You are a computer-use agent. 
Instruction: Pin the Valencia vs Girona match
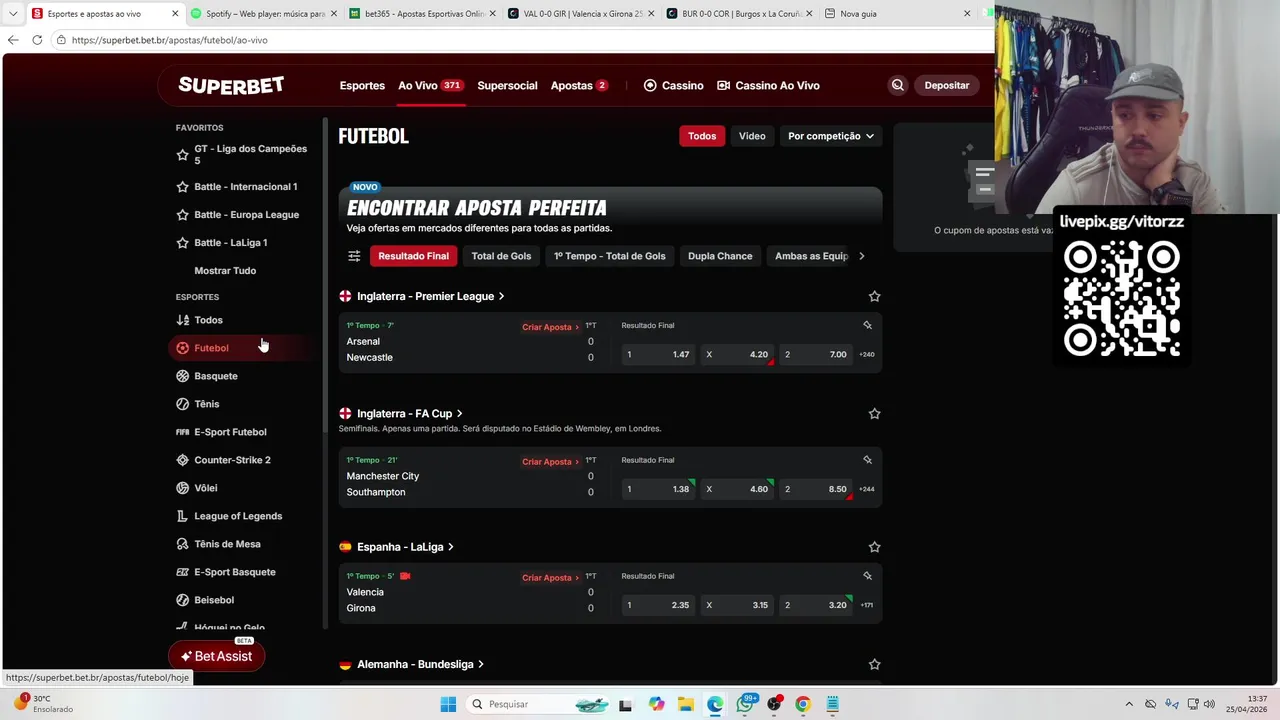coord(867,576)
